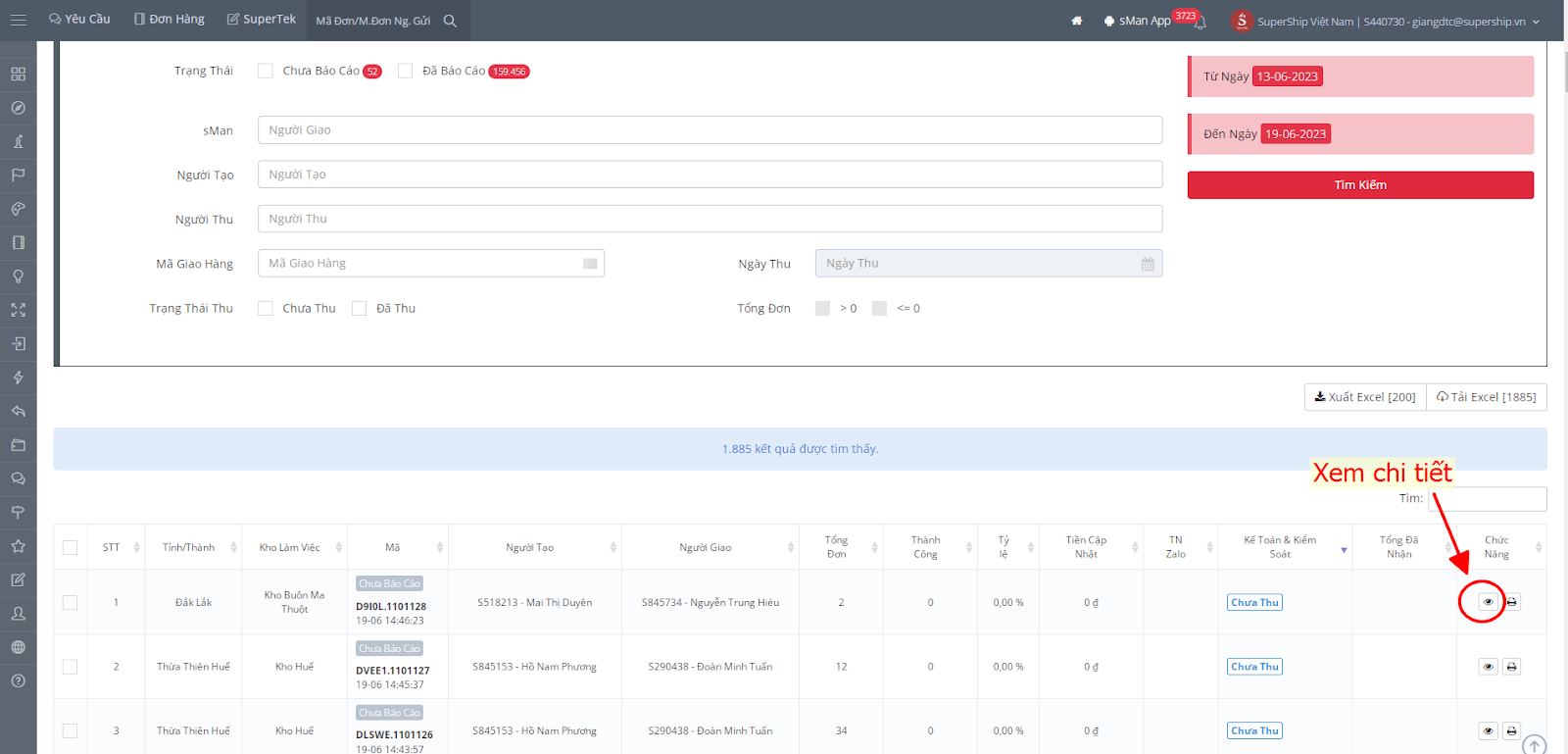Open the user profile icon in sidebar
1568x754 pixels.
pyautogui.click(x=18, y=614)
